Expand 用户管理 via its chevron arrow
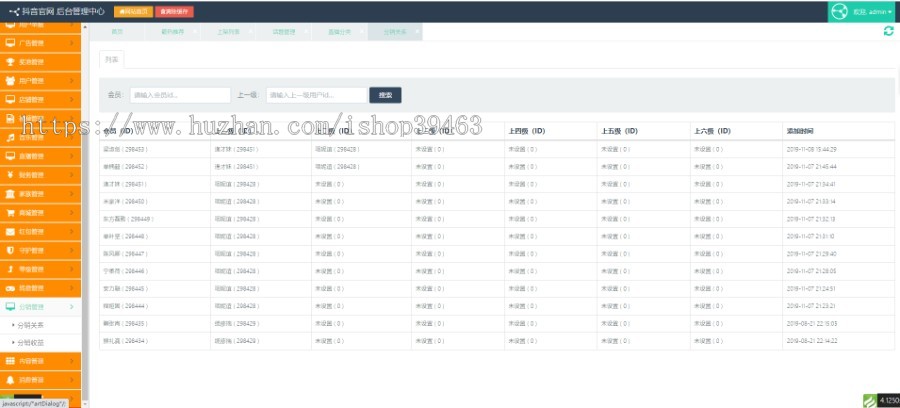 pyautogui.click(x=71, y=81)
